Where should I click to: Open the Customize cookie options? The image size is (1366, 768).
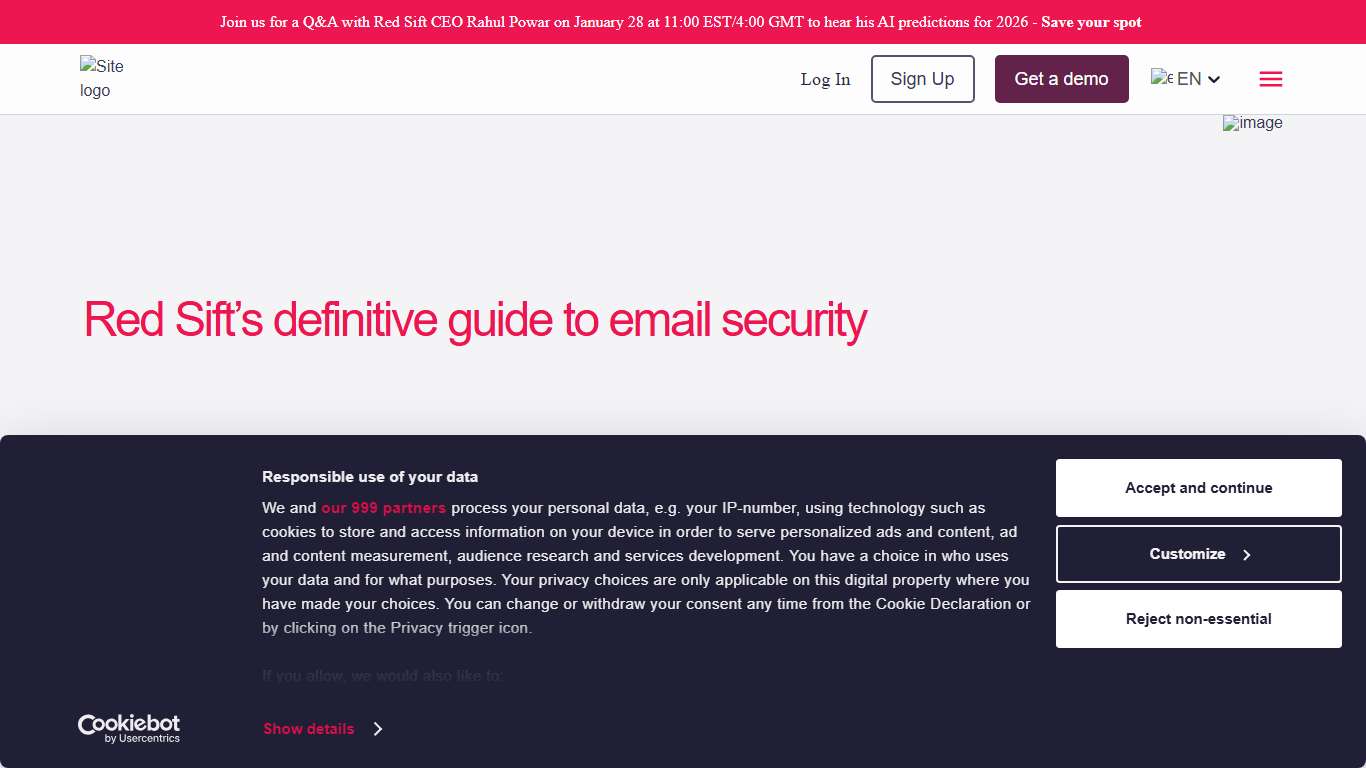(x=1198, y=554)
